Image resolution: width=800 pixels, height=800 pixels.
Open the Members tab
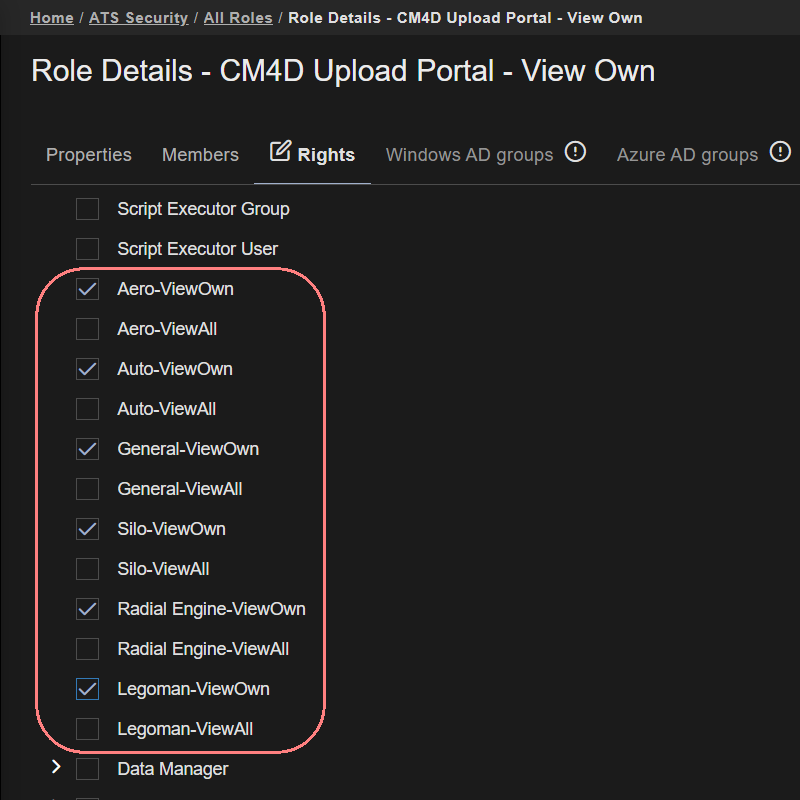[200, 155]
